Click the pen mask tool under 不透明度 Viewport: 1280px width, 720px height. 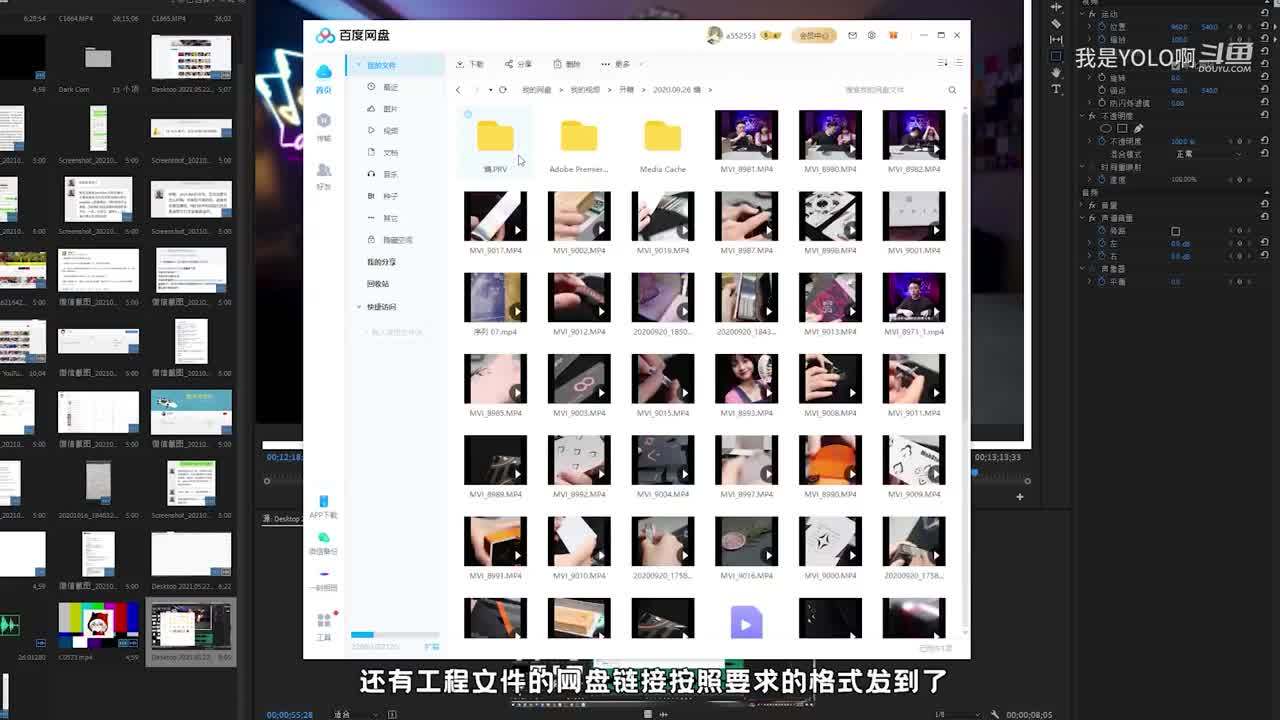[1138, 128]
